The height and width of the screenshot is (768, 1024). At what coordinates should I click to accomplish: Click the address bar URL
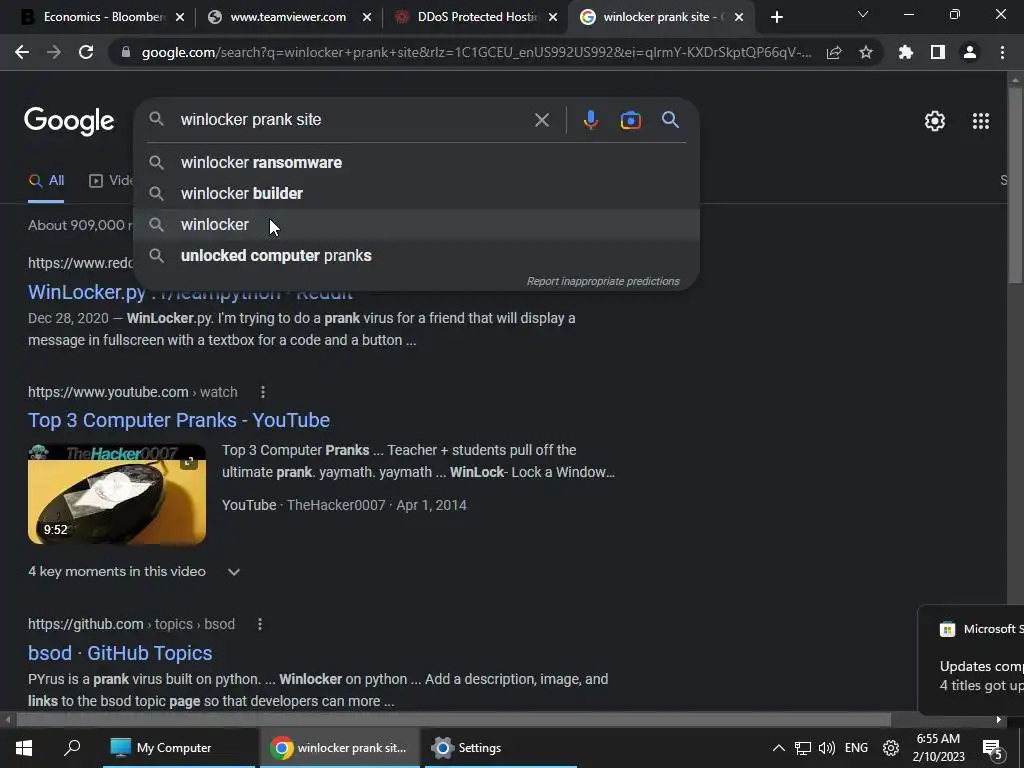click(x=477, y=53)
